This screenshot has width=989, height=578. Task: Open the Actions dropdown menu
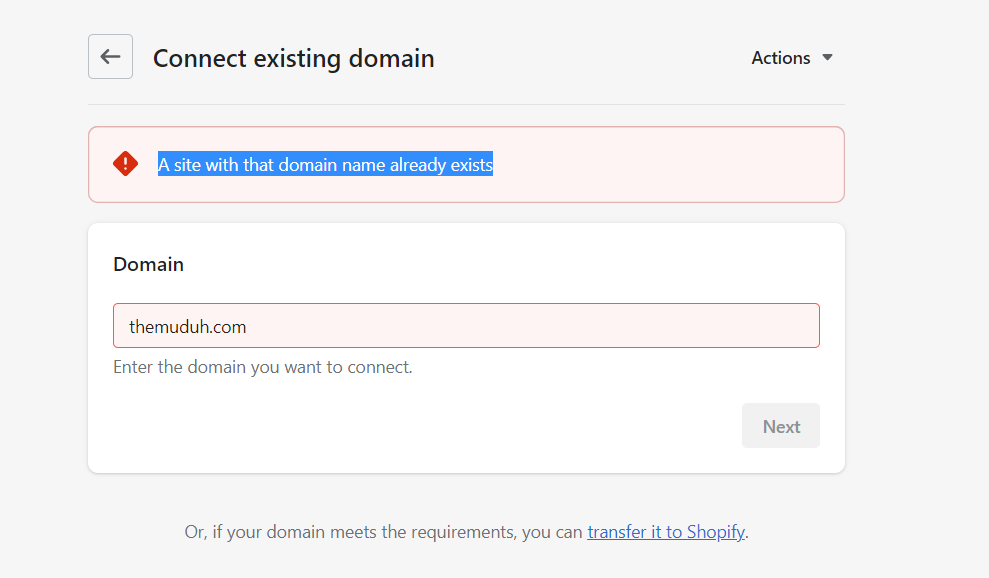(x=781, y=58)
